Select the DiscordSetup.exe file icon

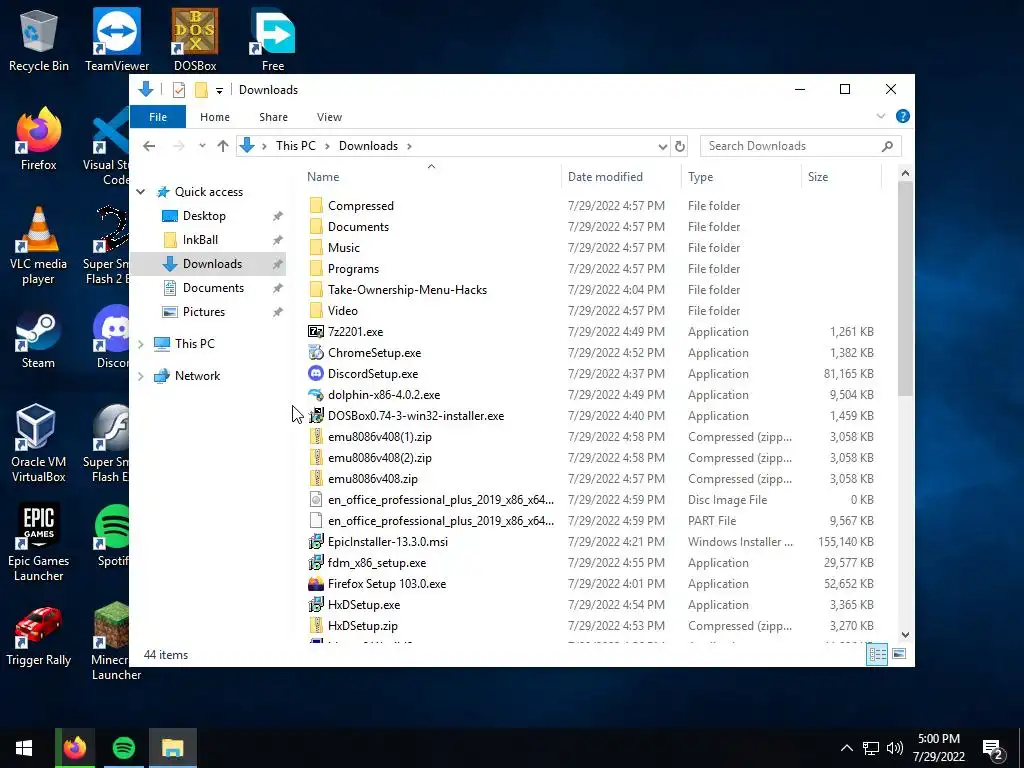(316, 374)
